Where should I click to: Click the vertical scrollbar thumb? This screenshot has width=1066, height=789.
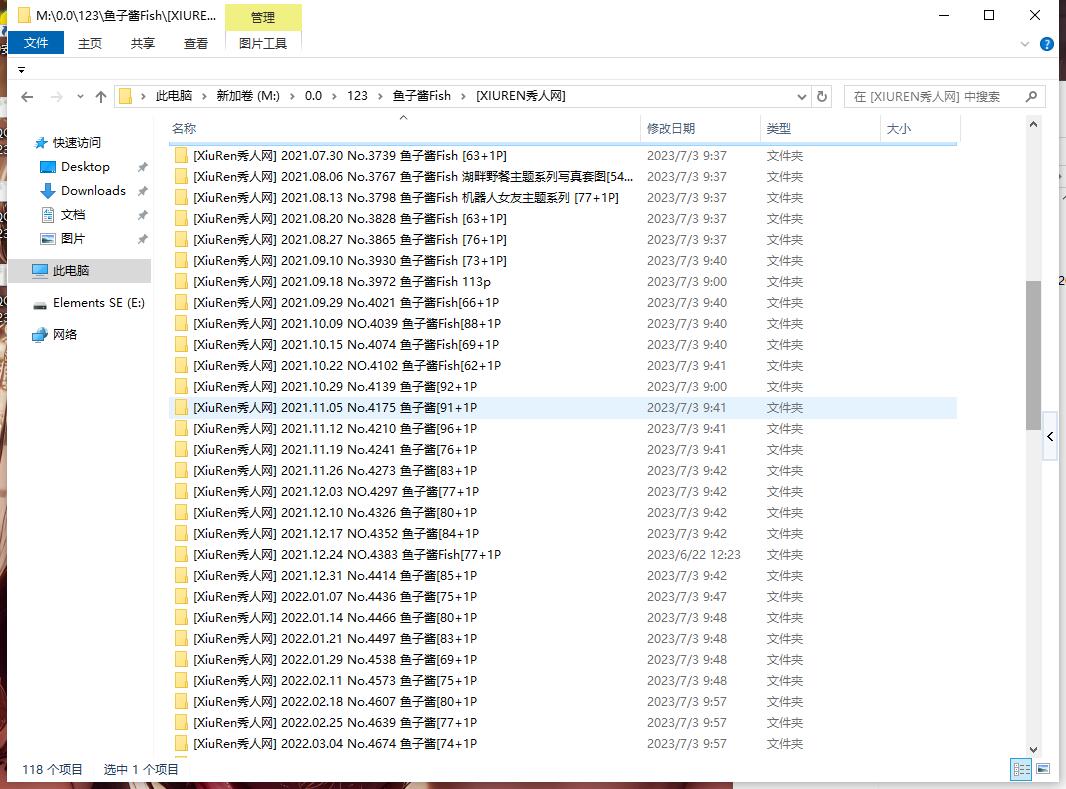[1033, 355]
